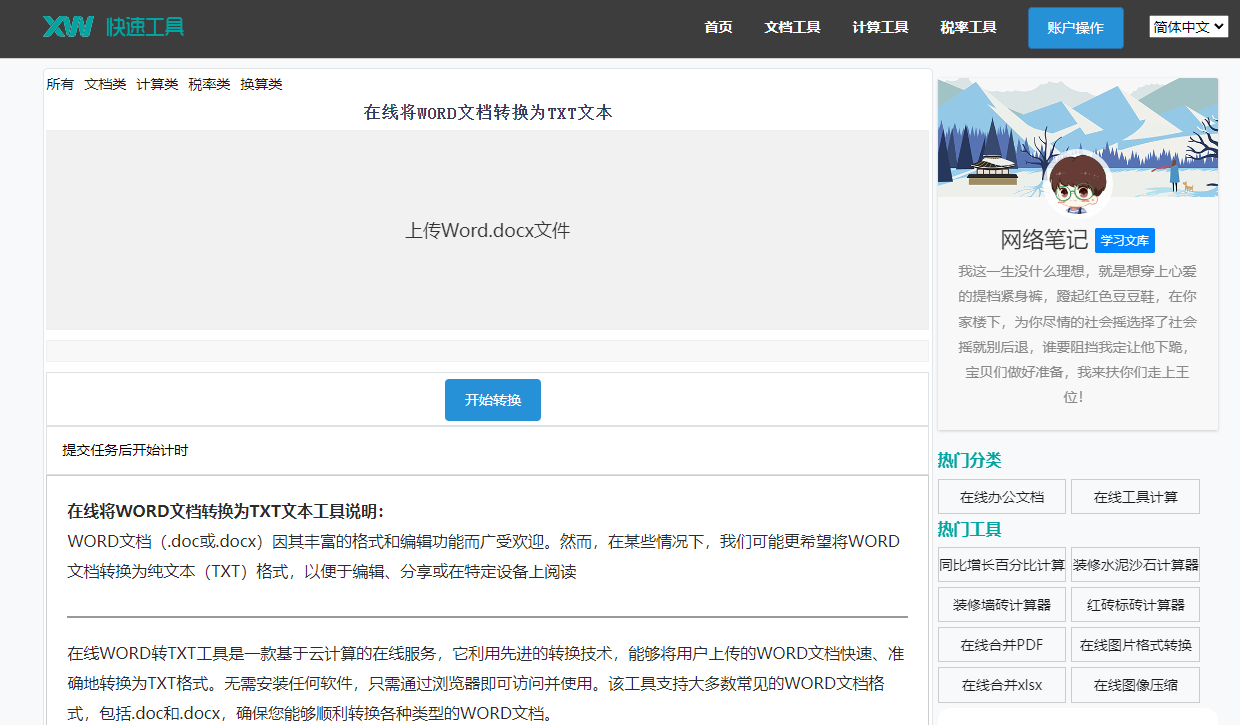This screenshot has height=725, width=1240.
Task: Open the 在线合并xlsx tool
Action: click(1002, 685)
